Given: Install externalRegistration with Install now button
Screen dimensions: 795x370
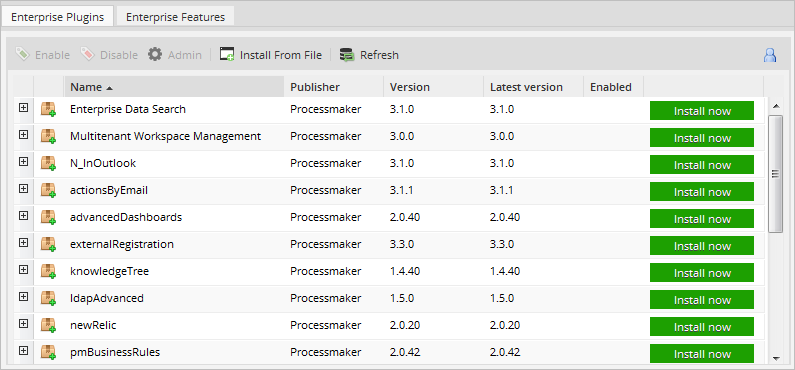Looking at the screenshot, I should tap(702, 246).
